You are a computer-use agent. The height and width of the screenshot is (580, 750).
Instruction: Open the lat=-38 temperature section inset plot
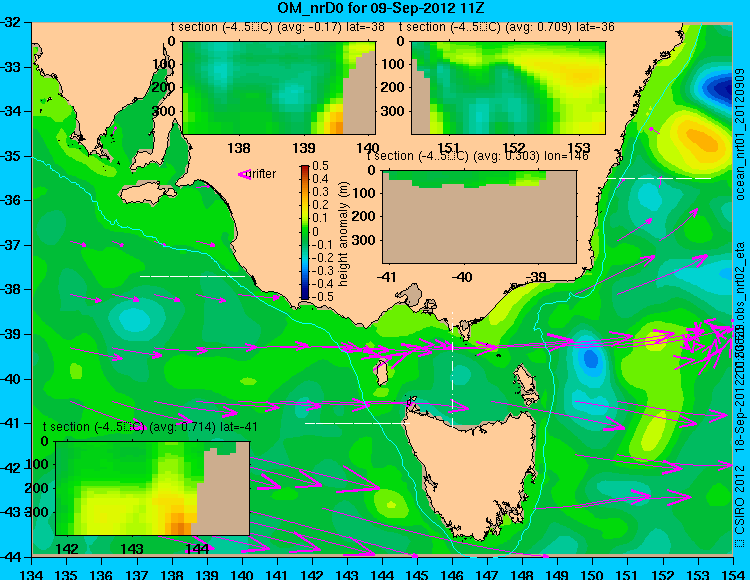(279, 88)
